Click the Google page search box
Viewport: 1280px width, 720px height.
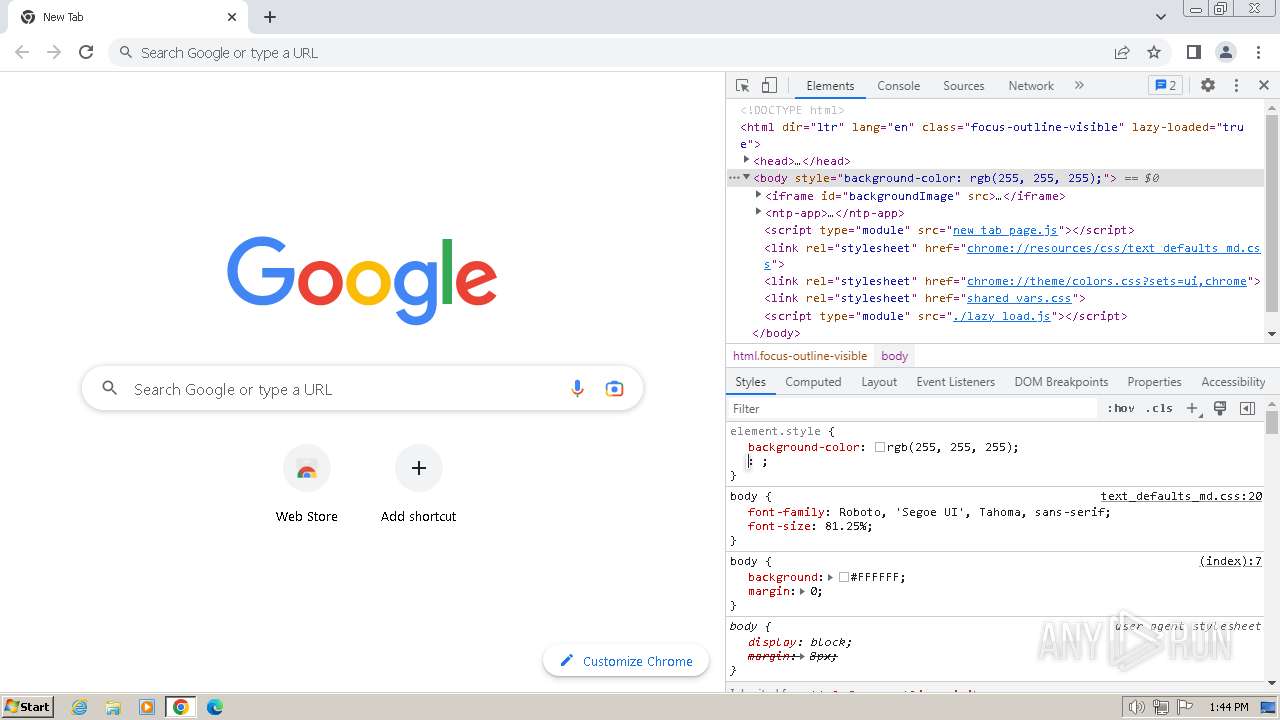362,389
